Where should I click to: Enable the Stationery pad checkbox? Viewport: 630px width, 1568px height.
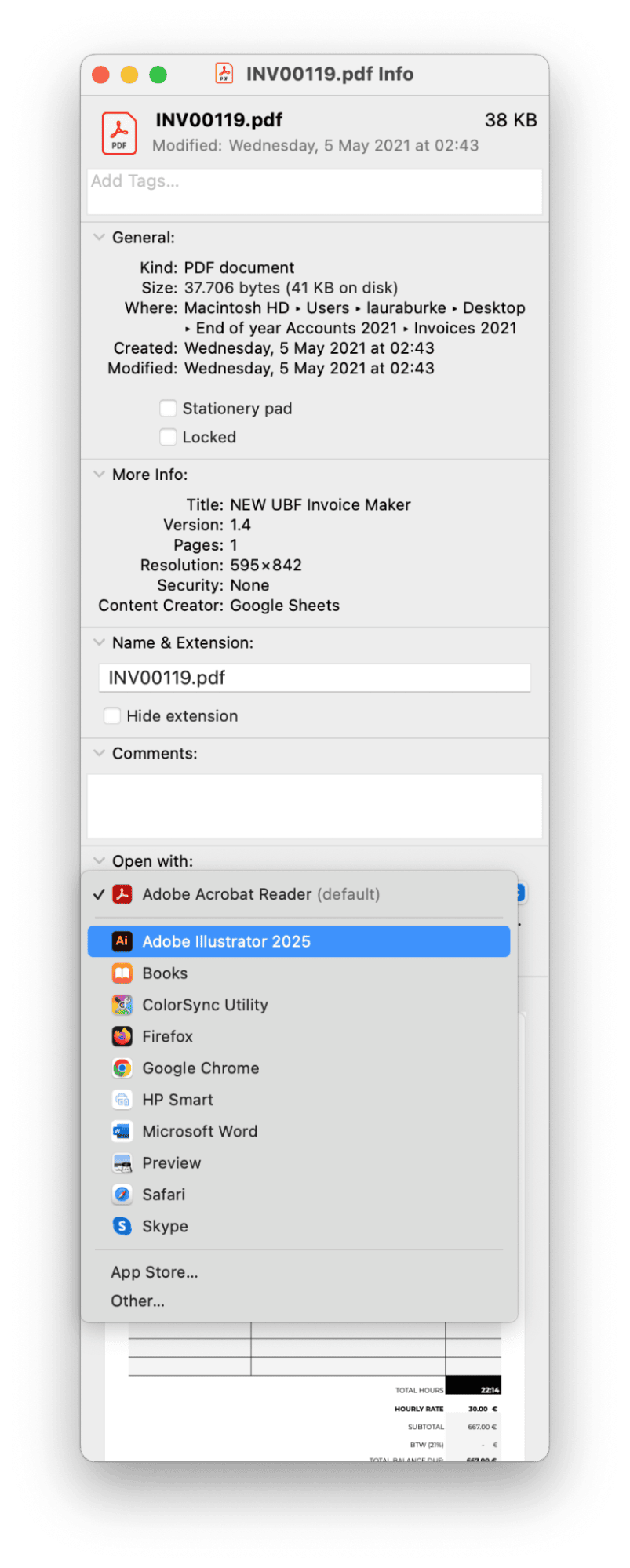point(168,408)
